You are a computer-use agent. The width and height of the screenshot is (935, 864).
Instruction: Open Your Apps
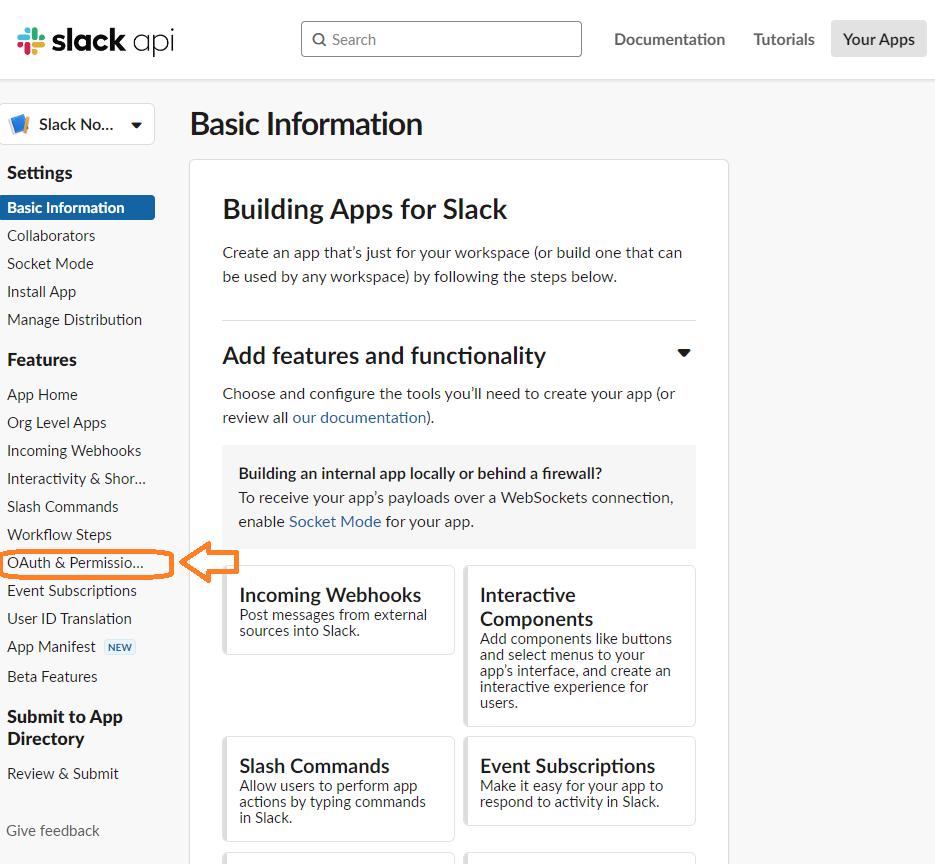(x=878, y=40)
